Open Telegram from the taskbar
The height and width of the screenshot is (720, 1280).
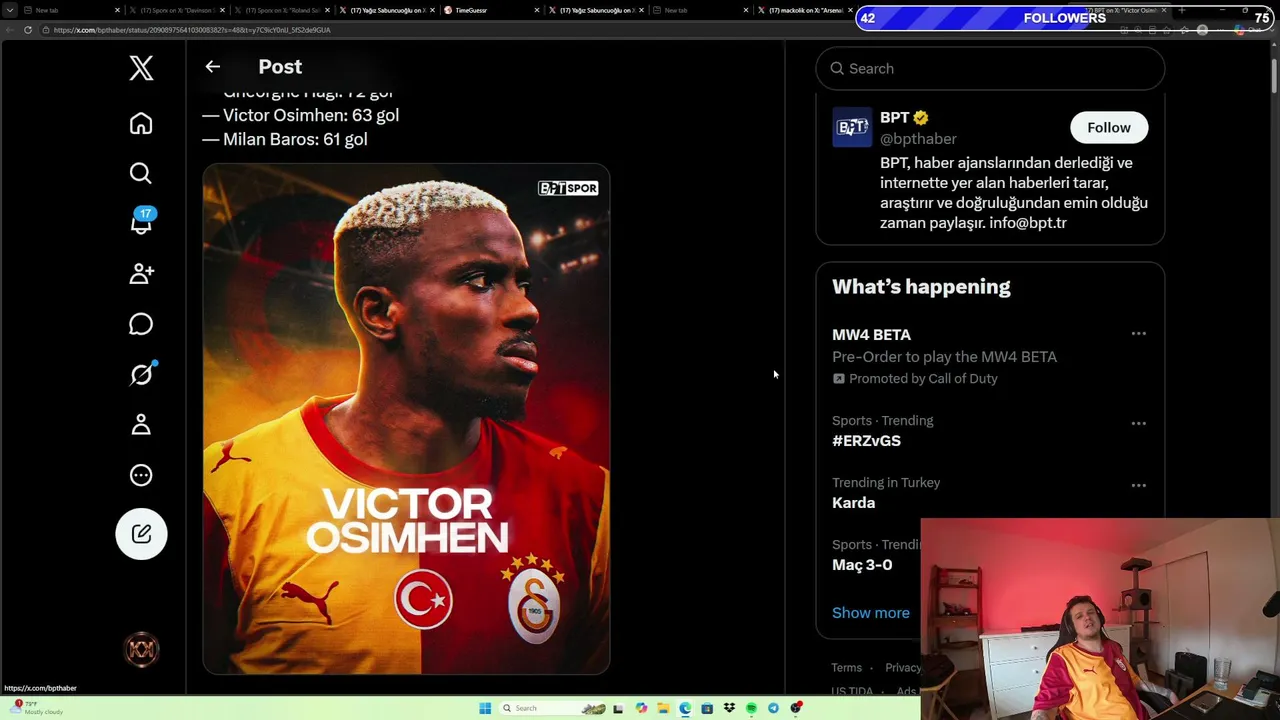773,708
